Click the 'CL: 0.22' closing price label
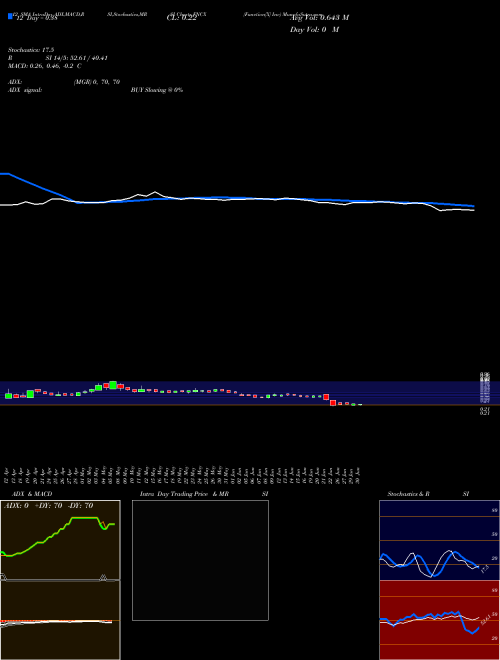The image size is (500, 660). (182, 18)
